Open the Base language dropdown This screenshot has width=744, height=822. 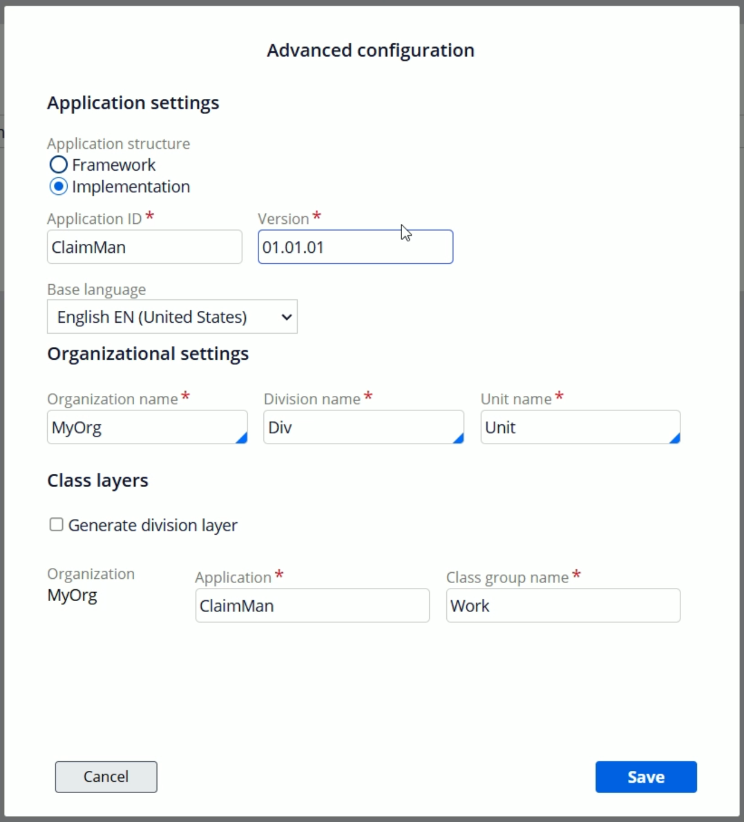[x=172, y=317]
